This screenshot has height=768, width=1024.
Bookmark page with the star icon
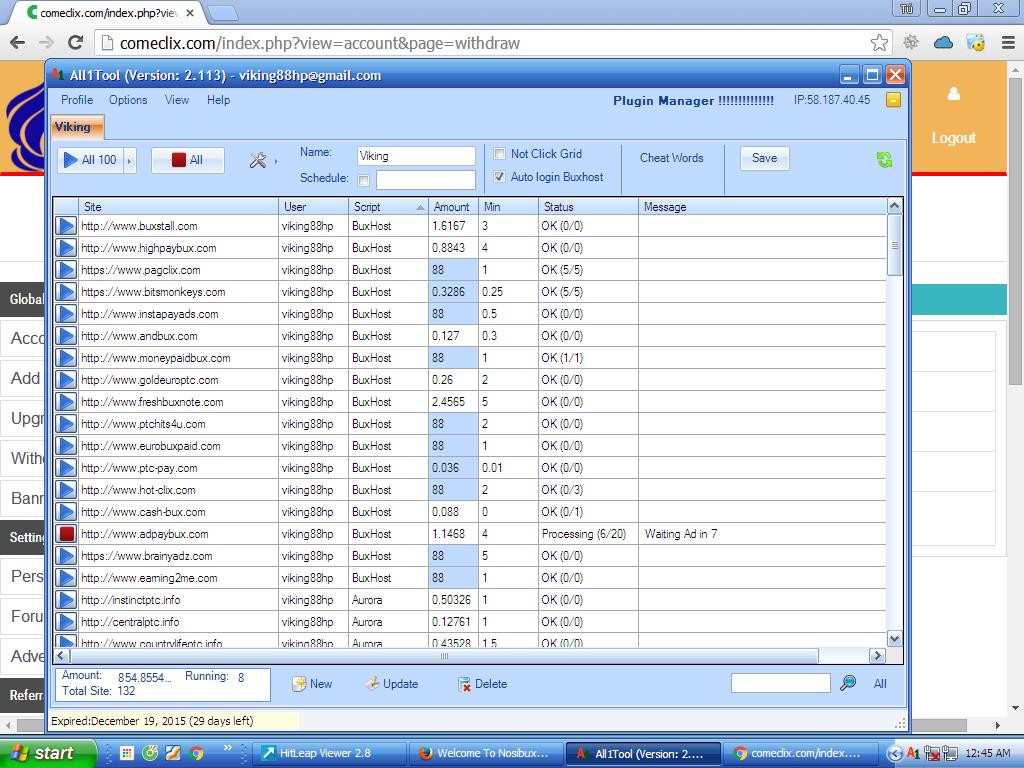[879, 42]
